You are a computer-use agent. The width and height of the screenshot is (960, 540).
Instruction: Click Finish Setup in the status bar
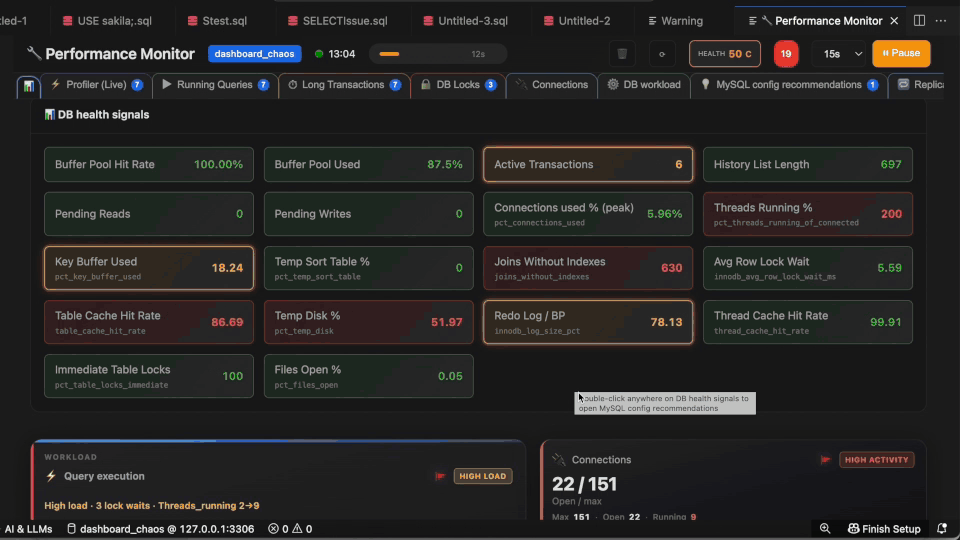click(884, 528)
